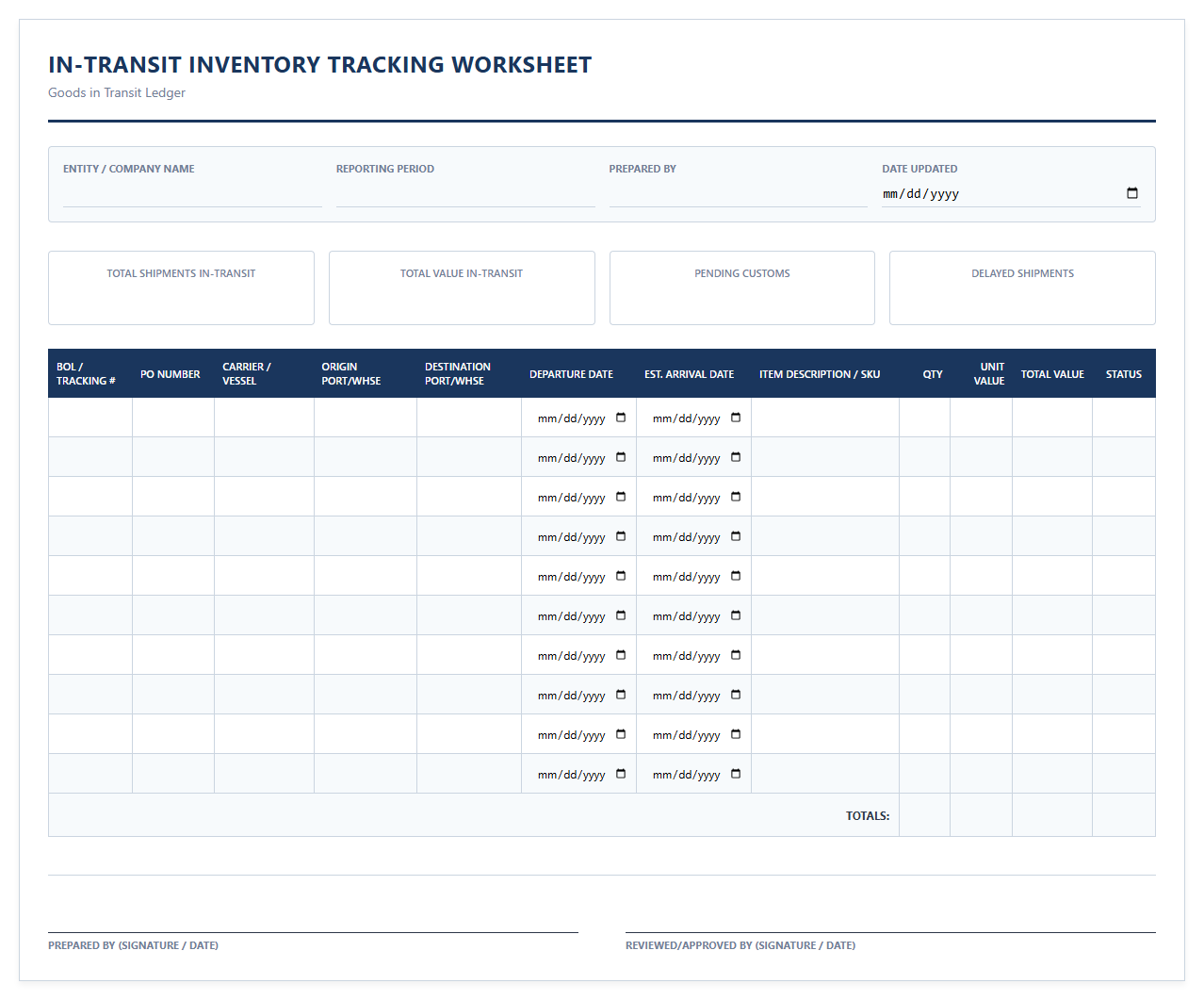Open seventh row est. arrival calendar icon

coord(736,655)
